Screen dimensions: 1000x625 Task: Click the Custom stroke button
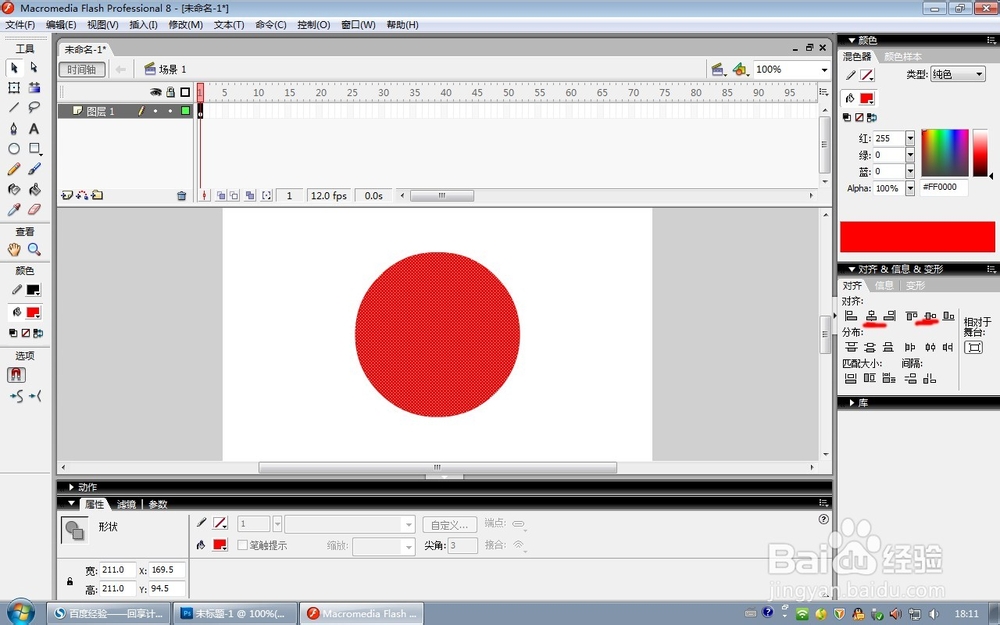(x=450, y=525)
